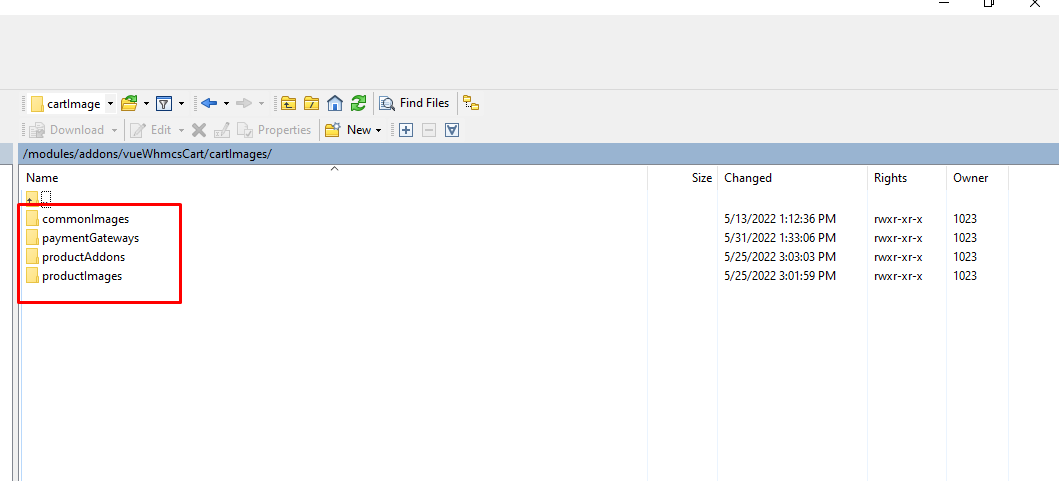
Task: Click the file filter funnel icon
Action: 163,103
